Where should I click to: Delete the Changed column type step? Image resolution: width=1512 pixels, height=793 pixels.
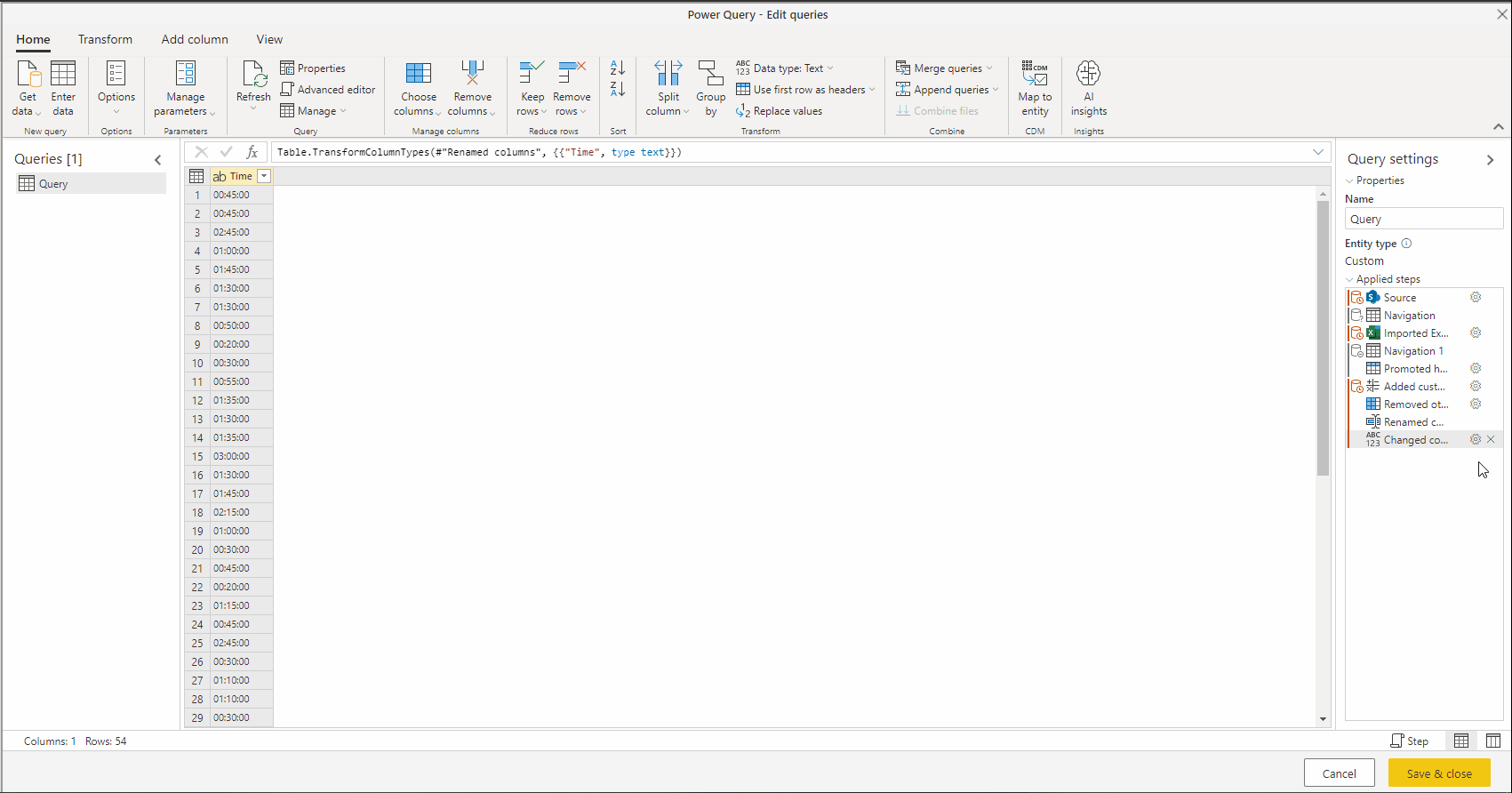pos(1491,440)
